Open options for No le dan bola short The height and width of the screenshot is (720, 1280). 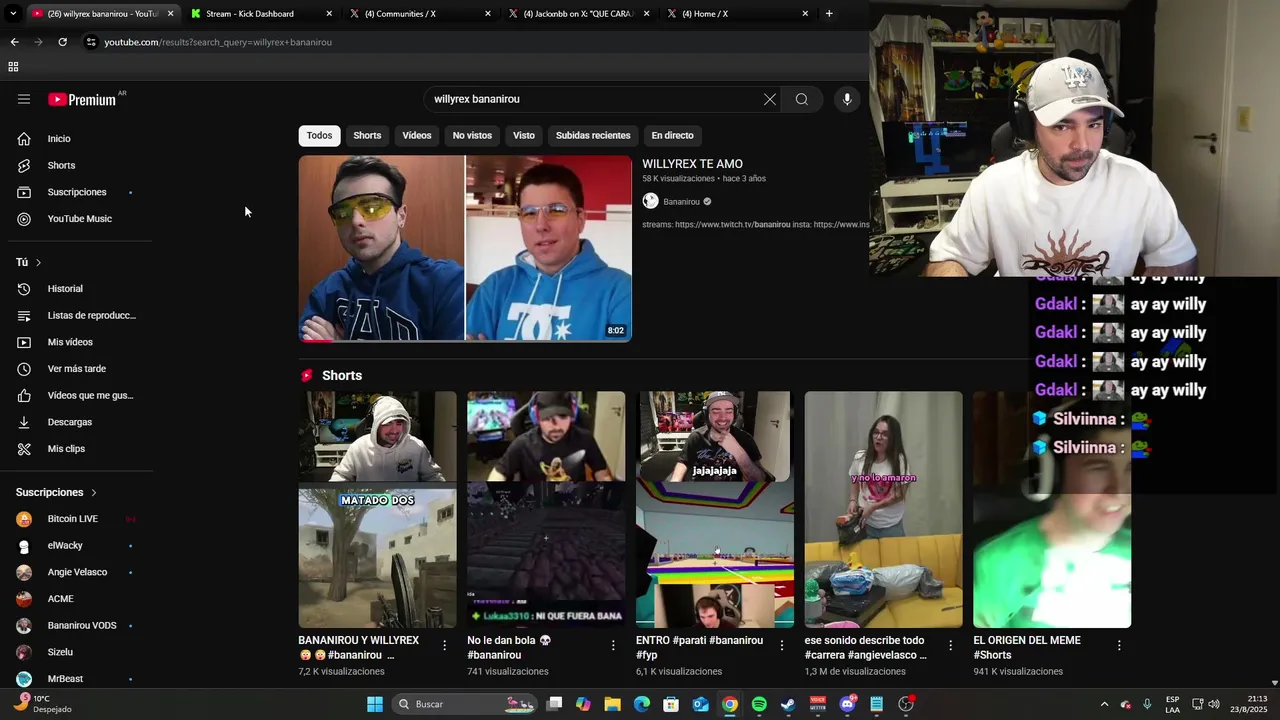tap(613, 646)
